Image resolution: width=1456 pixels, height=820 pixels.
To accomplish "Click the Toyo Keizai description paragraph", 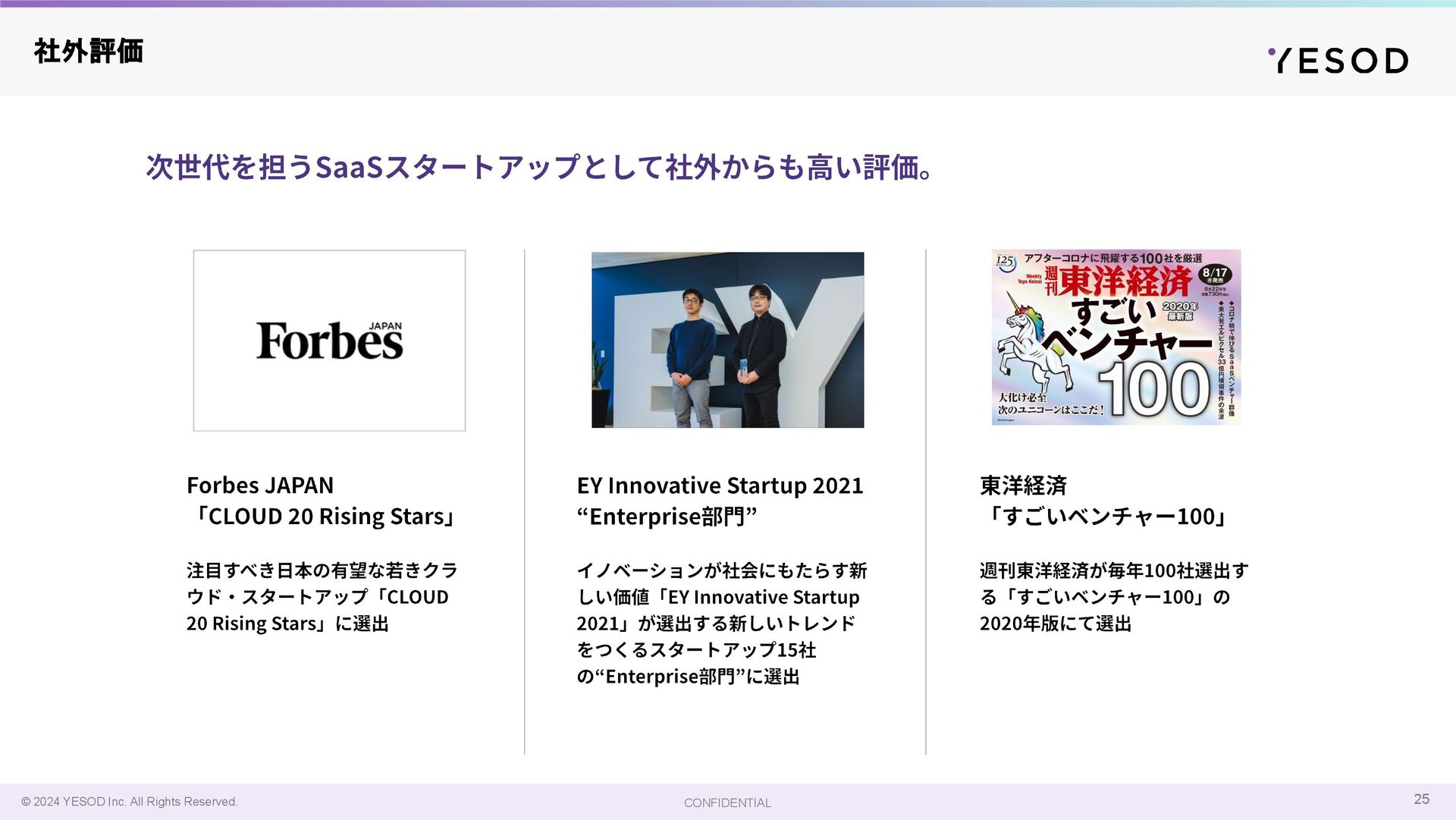I will (x=1113, y=597).
